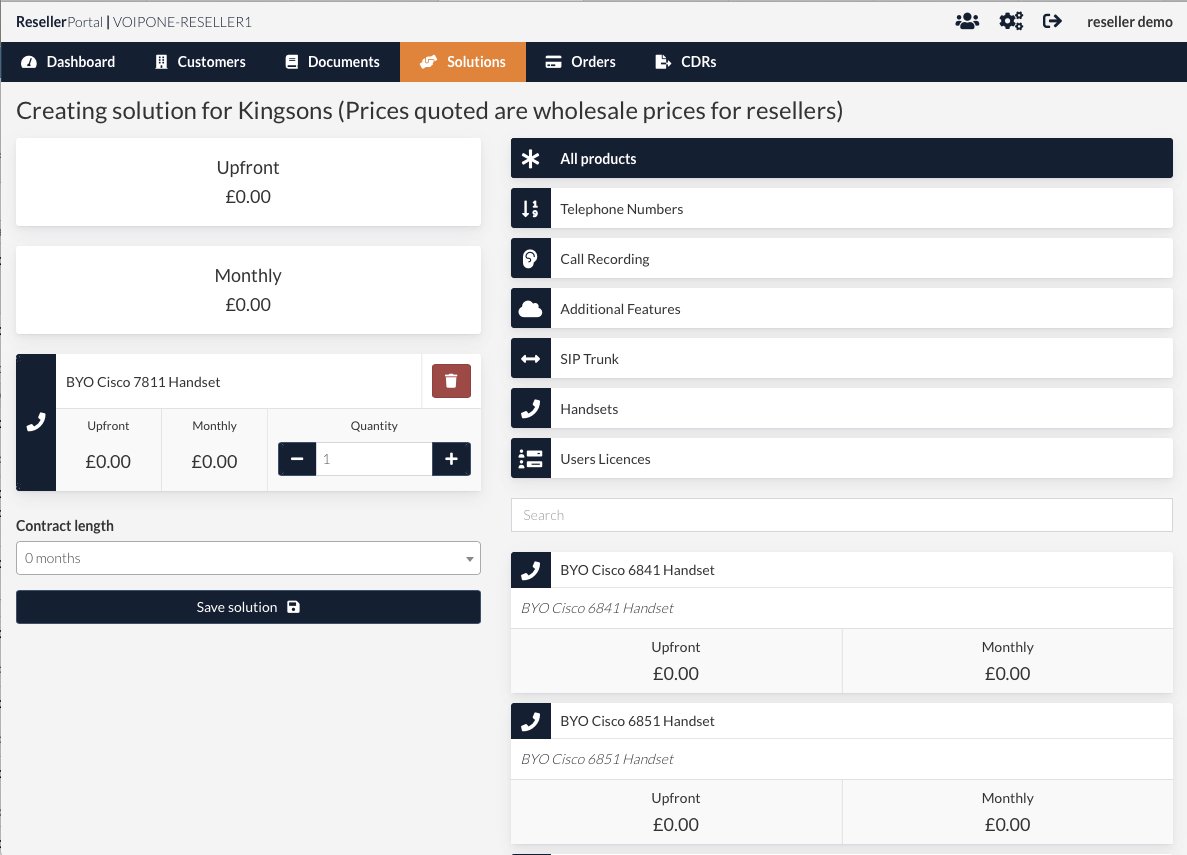The image size is (1187, 855).
Task: Filter by Additional Features category
Action: coord(842,308)
